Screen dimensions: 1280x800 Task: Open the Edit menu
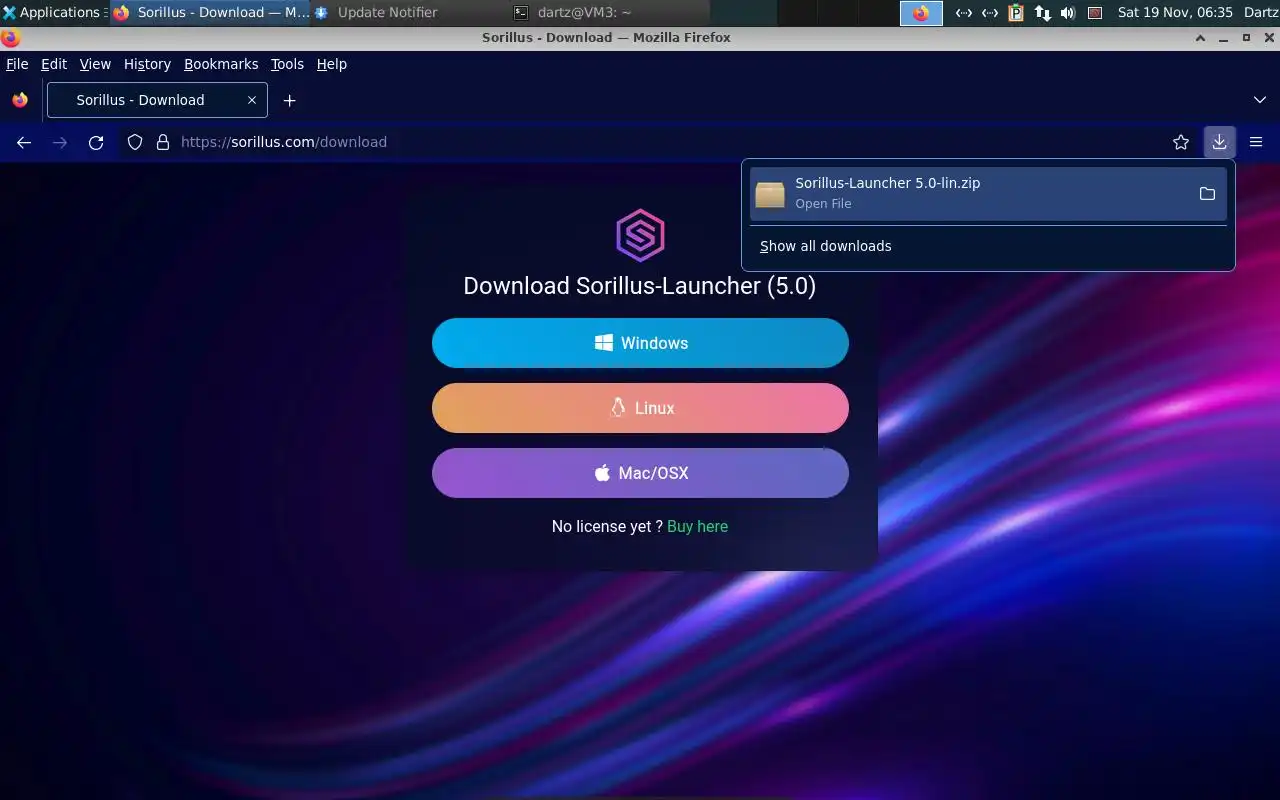click(x=54, y=64)
